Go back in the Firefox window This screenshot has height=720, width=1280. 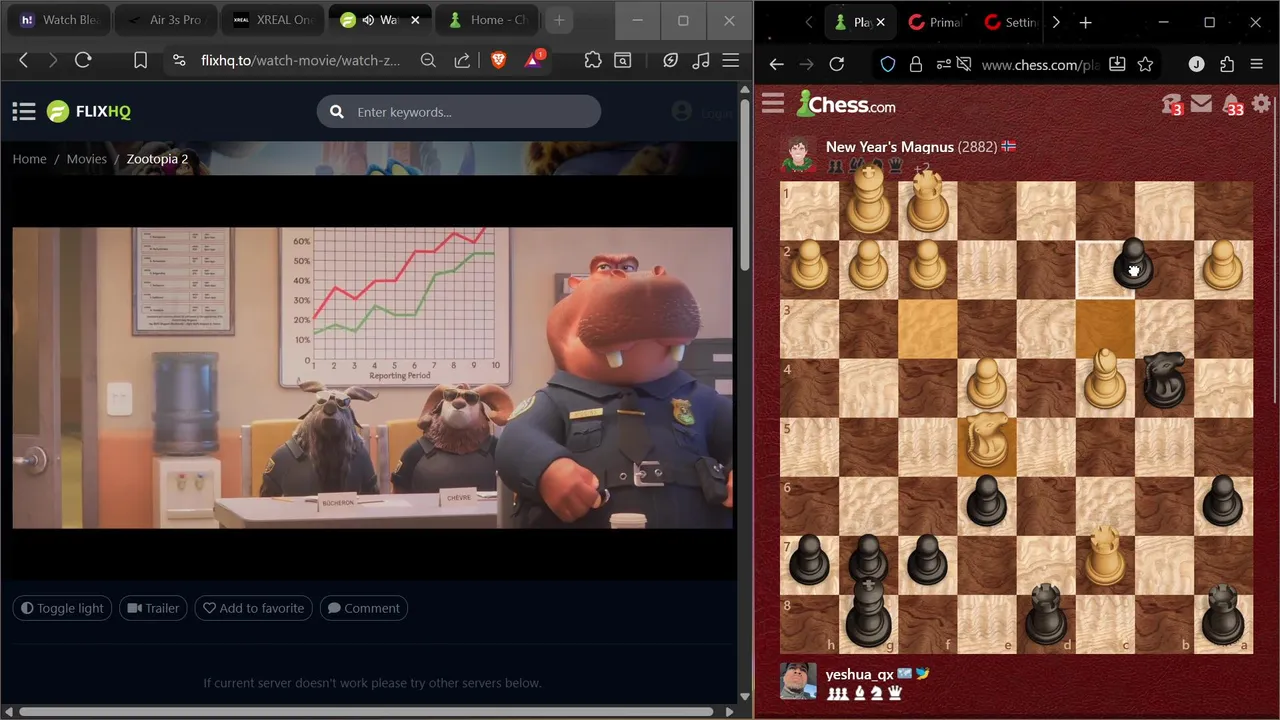pos(776,64)
